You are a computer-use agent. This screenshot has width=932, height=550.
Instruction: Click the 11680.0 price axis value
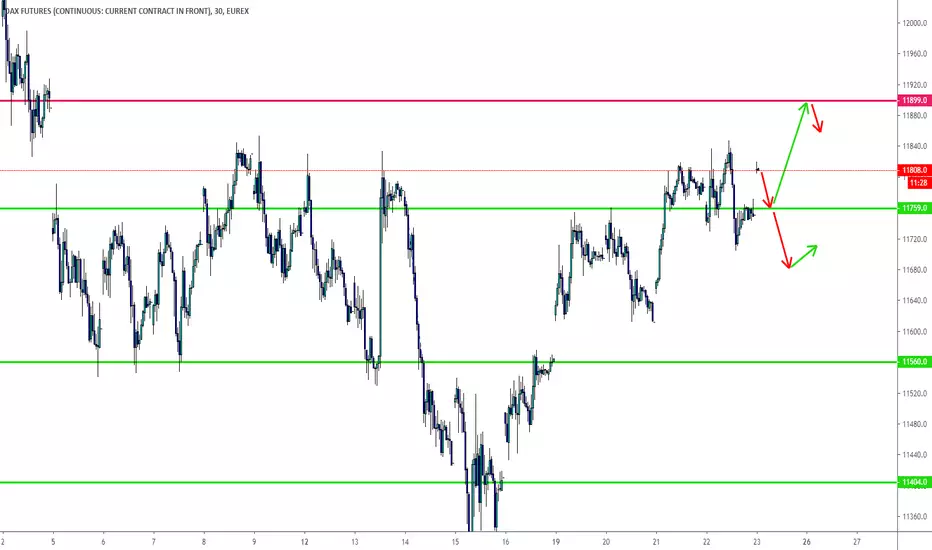click(x=915, y=270)
